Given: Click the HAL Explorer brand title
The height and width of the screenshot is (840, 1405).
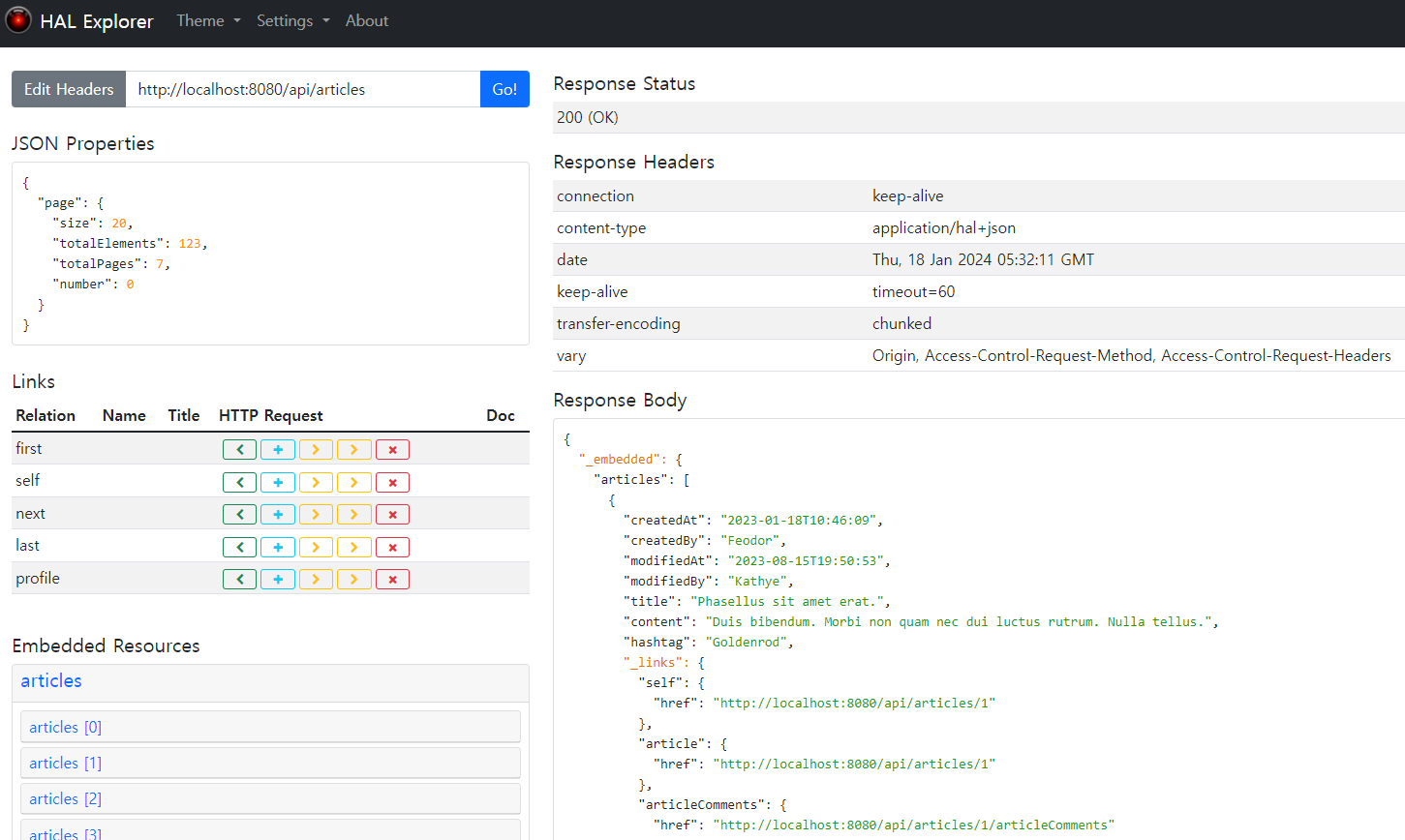Looking at the screenshot, I should click(x=97, y=21).
